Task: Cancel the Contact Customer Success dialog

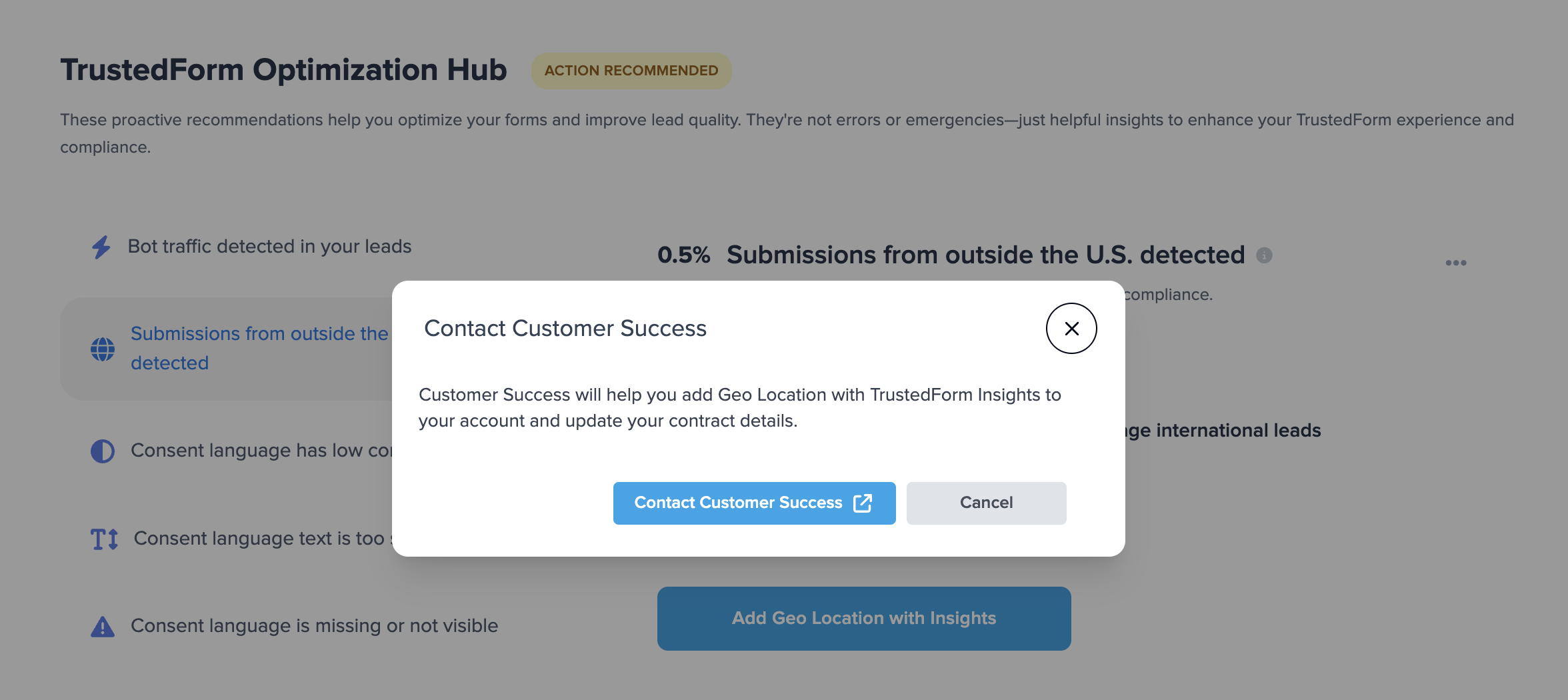Action: coord(986,503)
